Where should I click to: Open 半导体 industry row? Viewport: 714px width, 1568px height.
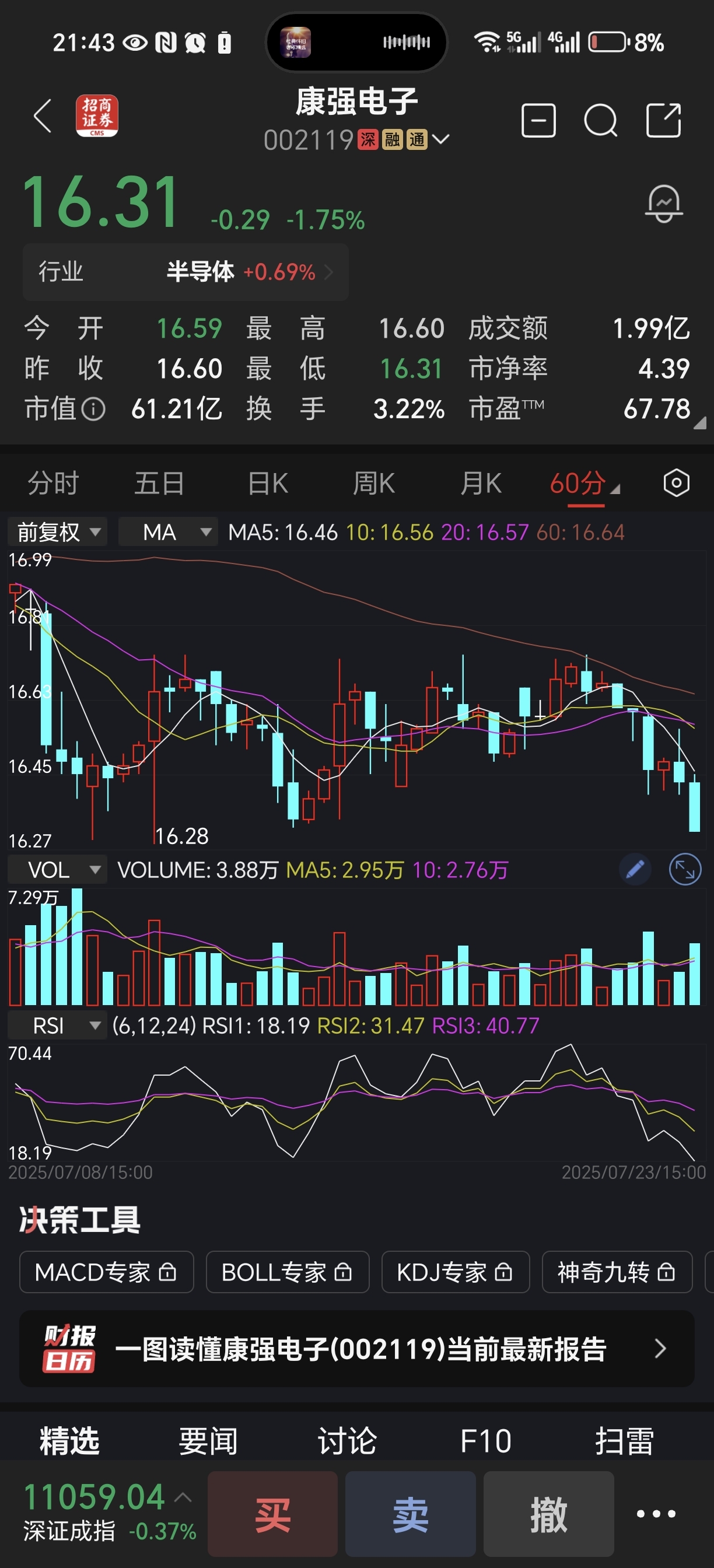pos(185,272)
